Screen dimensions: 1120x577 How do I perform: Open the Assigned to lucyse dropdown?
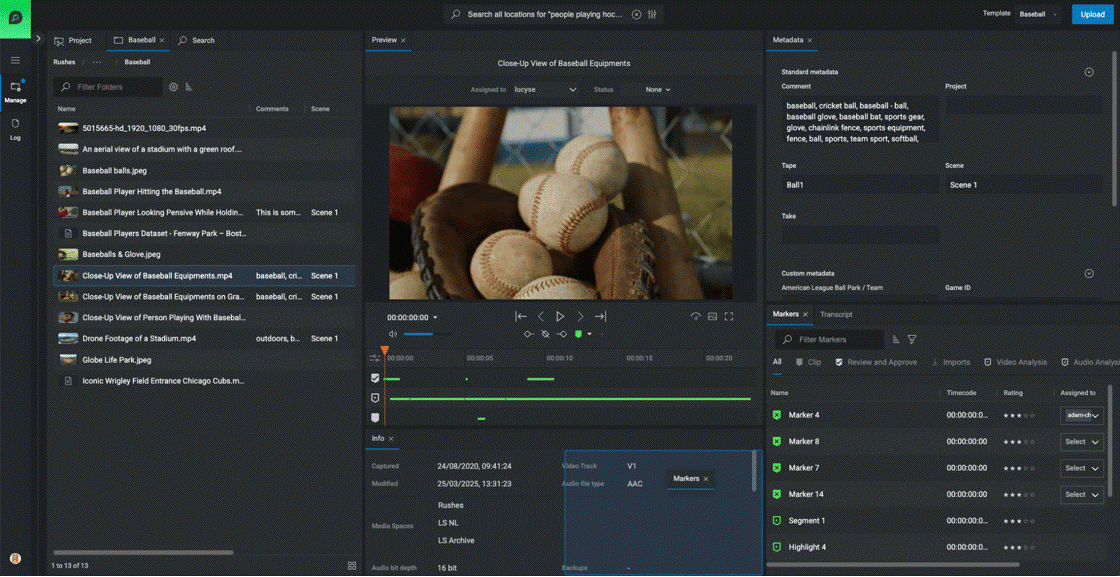point(545,90)
